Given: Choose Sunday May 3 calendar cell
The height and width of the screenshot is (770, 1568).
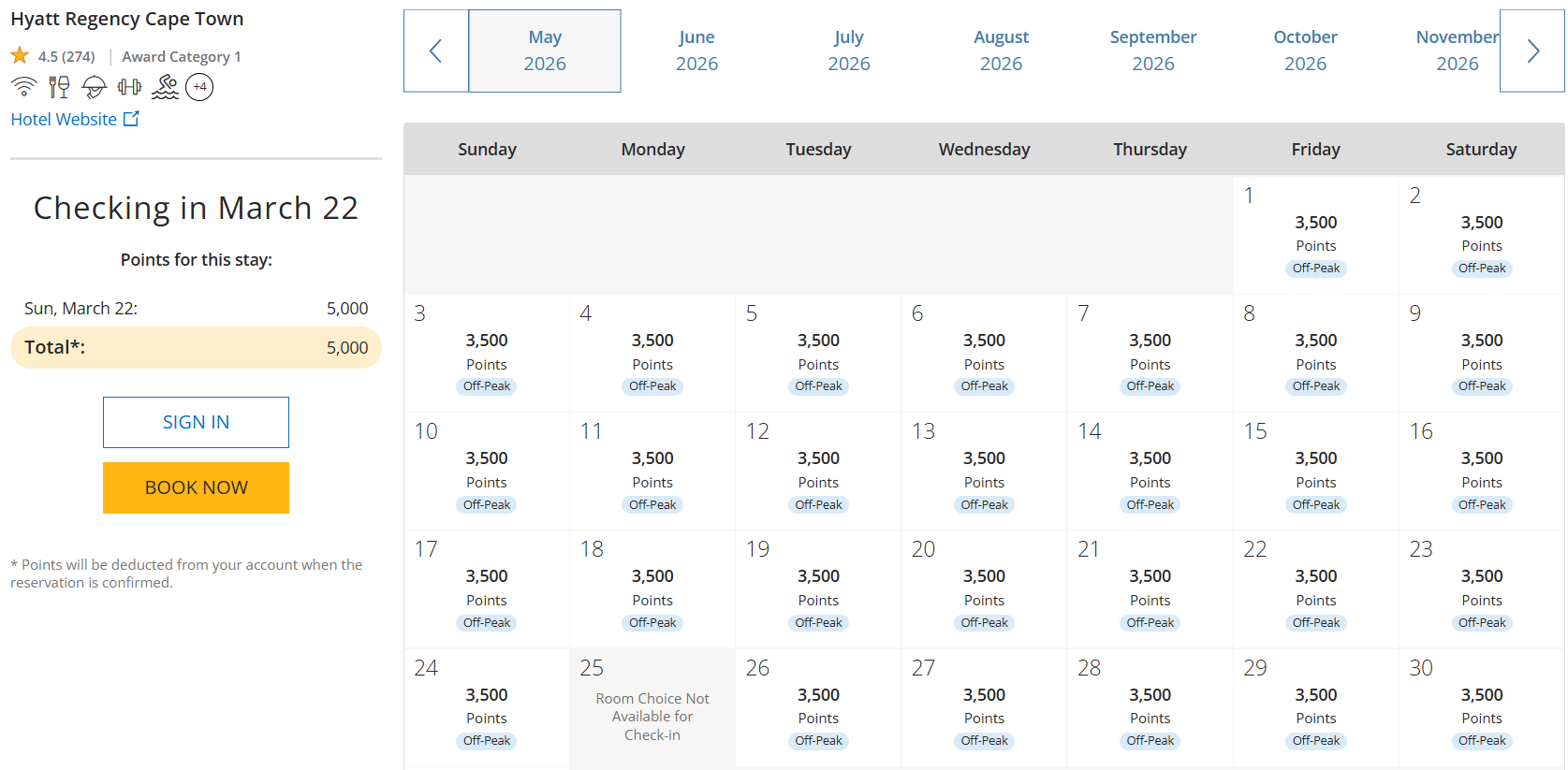Looking at the screenshot, I should coord(487,354).
